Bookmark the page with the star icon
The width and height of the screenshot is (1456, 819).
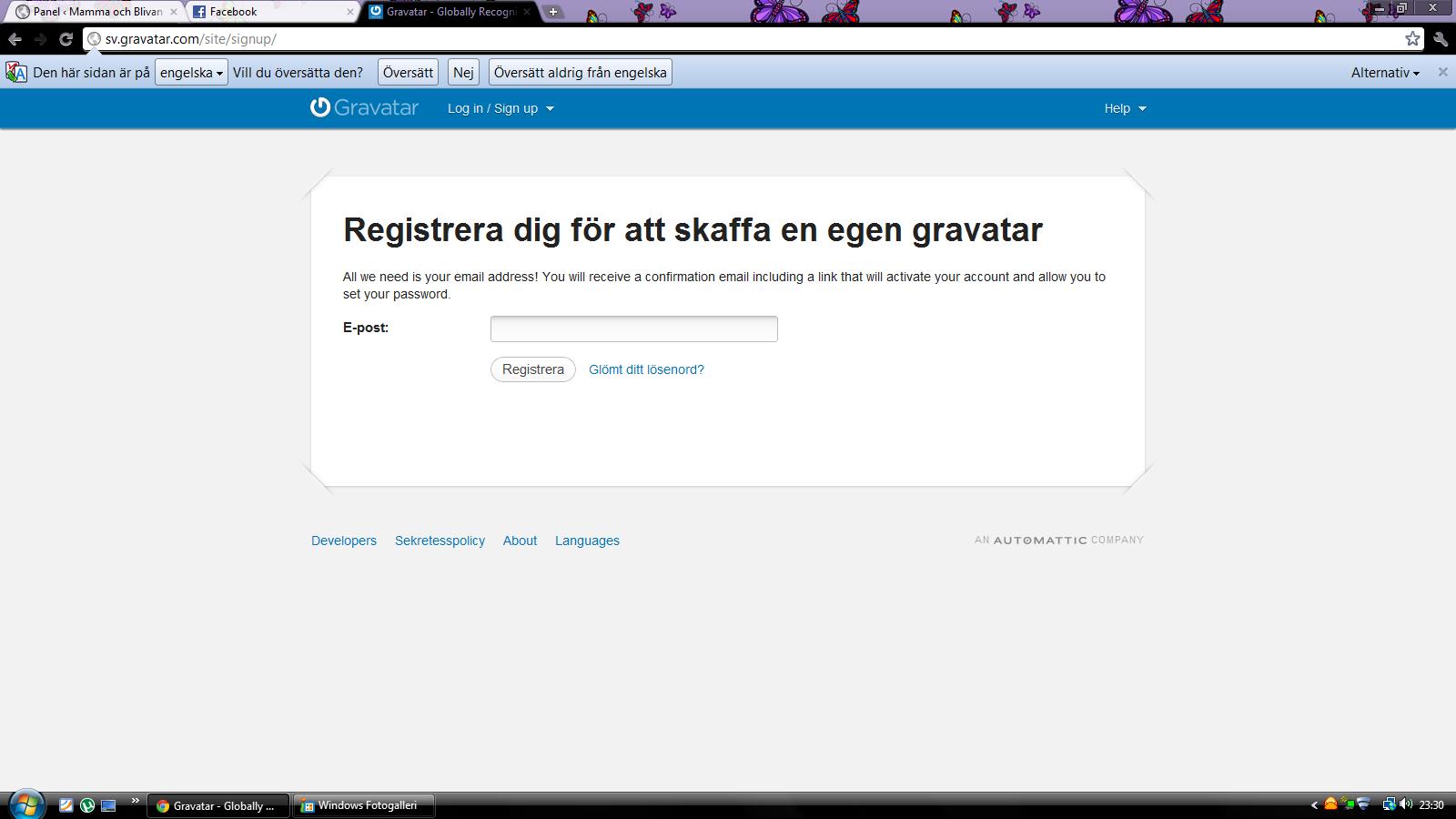pyautogui.click(x=1412, y=38)
